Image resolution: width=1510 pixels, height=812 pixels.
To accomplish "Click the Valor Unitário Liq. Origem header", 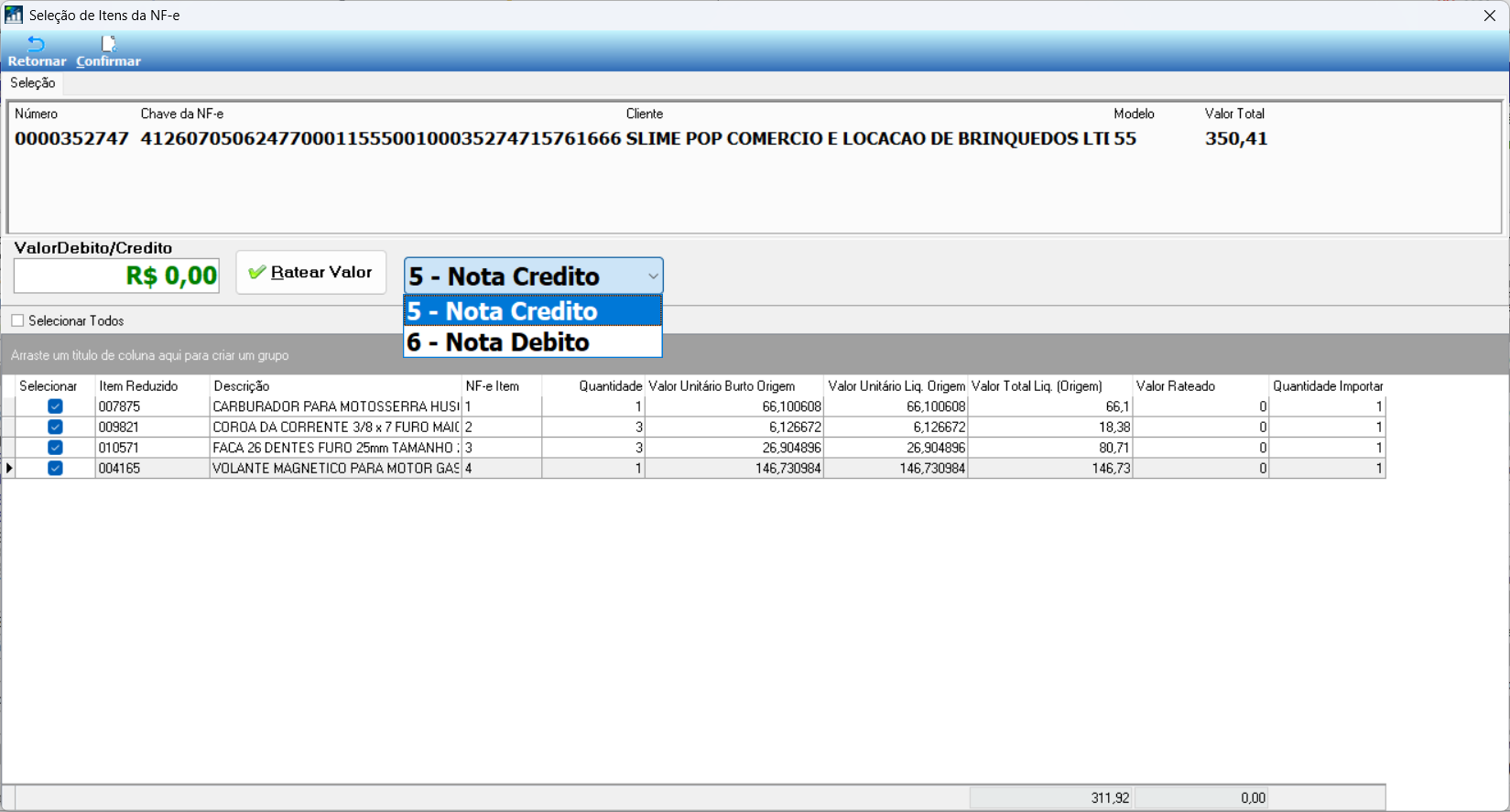I will pyautogui.click(x=896, y=386).
